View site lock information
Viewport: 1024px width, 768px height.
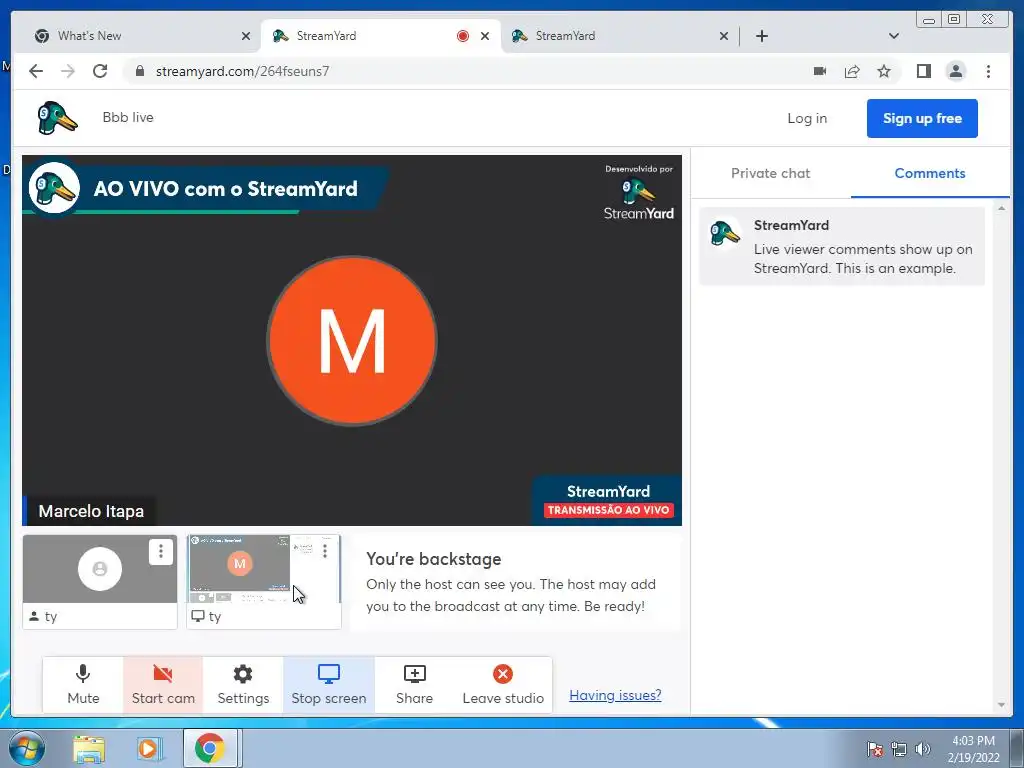click(139, 71)
